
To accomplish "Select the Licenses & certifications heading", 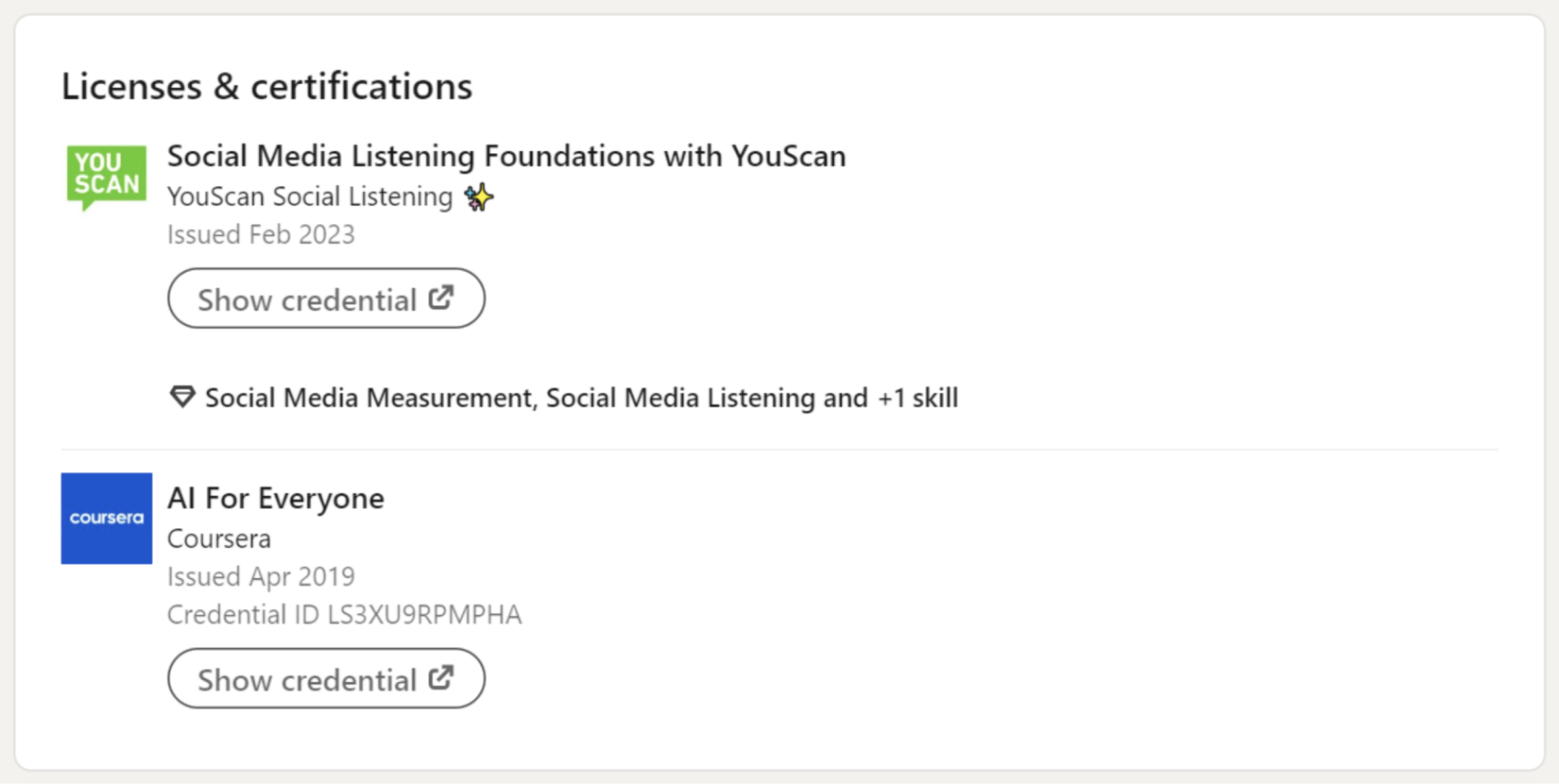I will coord(267,85).
